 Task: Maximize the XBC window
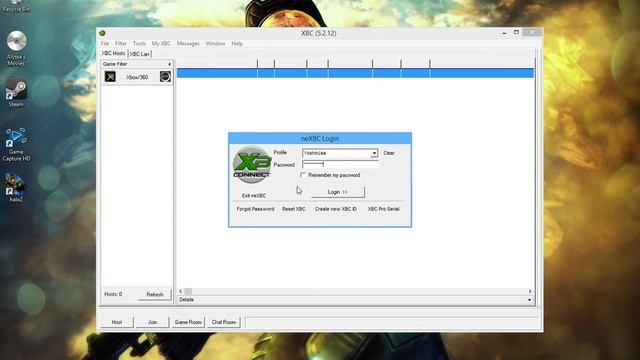[516, 32]
